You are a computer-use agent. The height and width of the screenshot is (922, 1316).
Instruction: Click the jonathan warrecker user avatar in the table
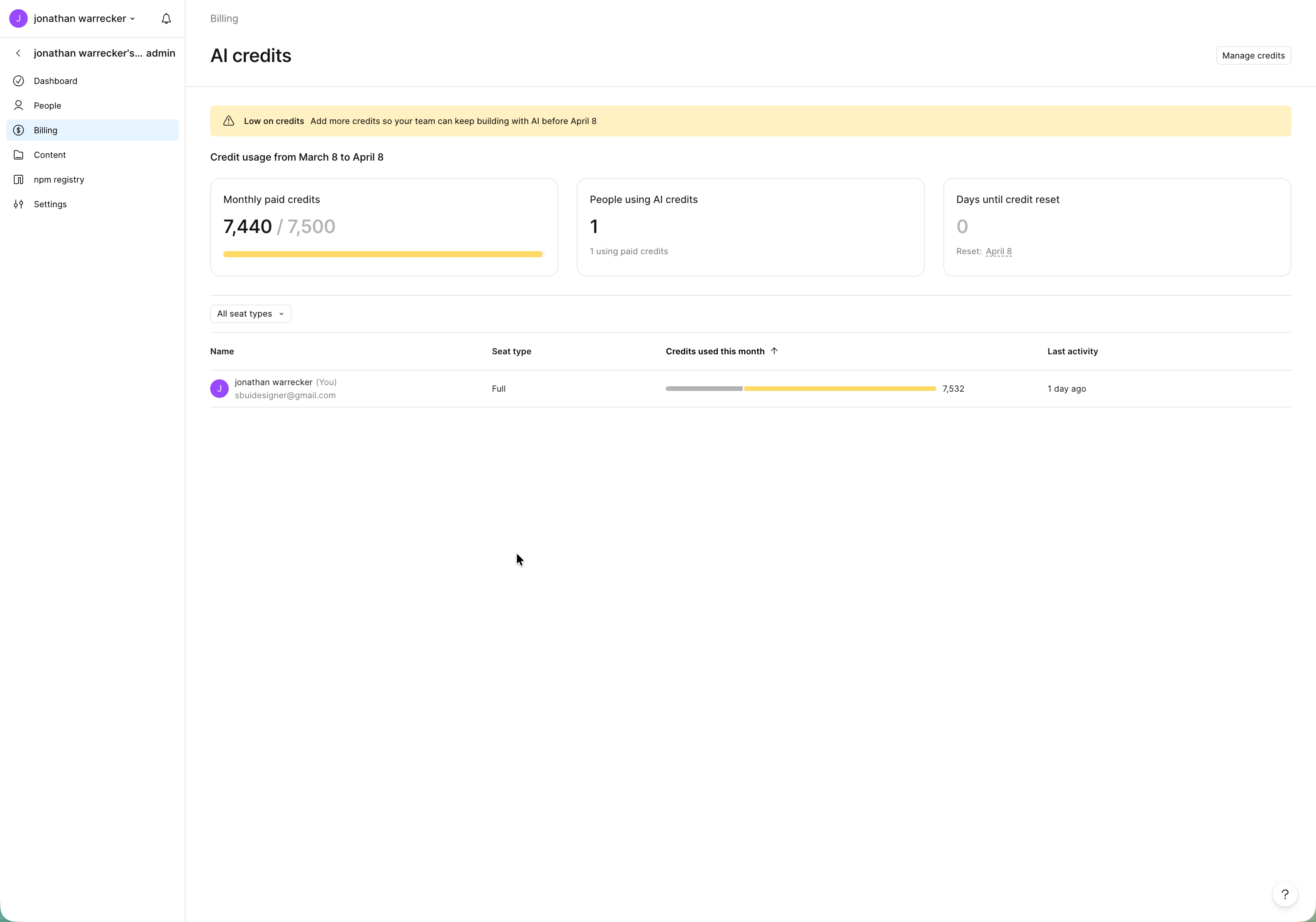219,389
